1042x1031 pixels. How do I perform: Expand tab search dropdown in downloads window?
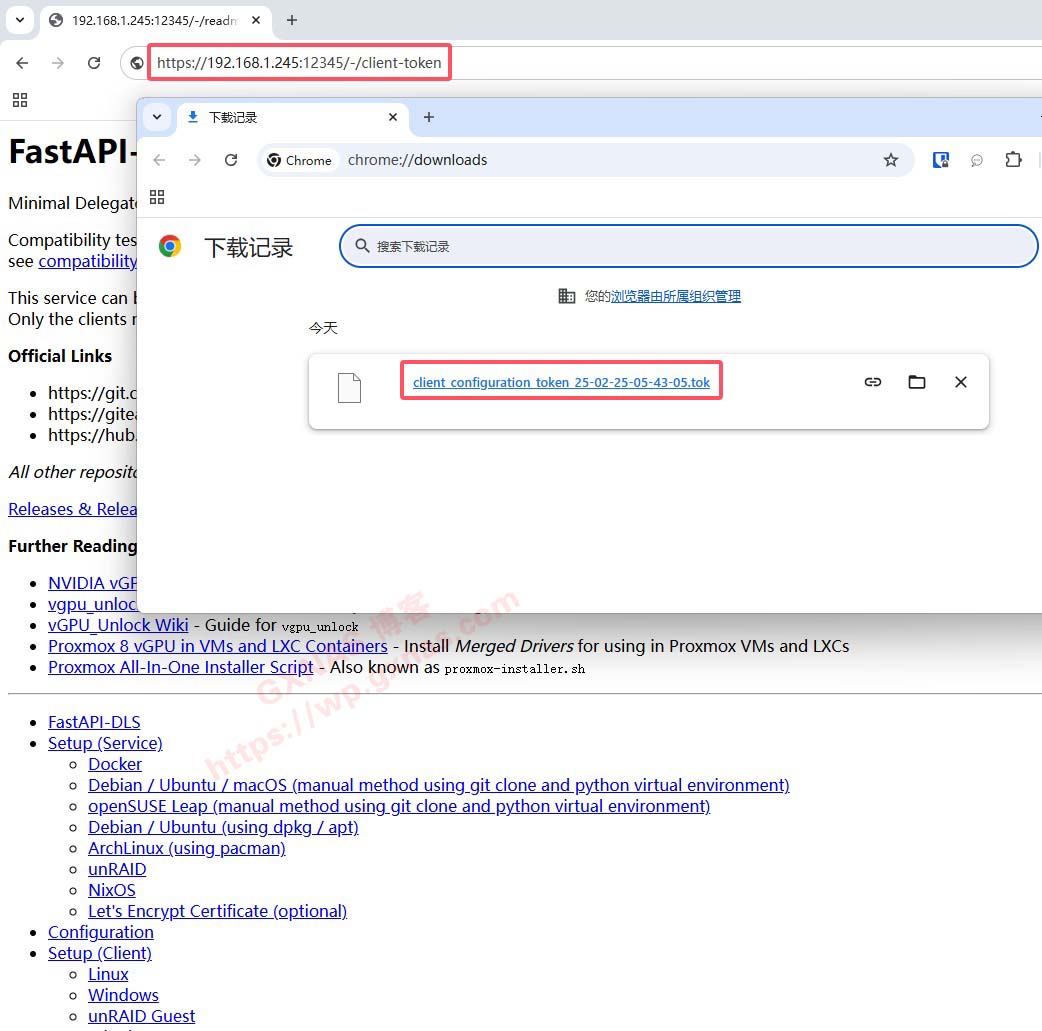[x=157, y=117]
